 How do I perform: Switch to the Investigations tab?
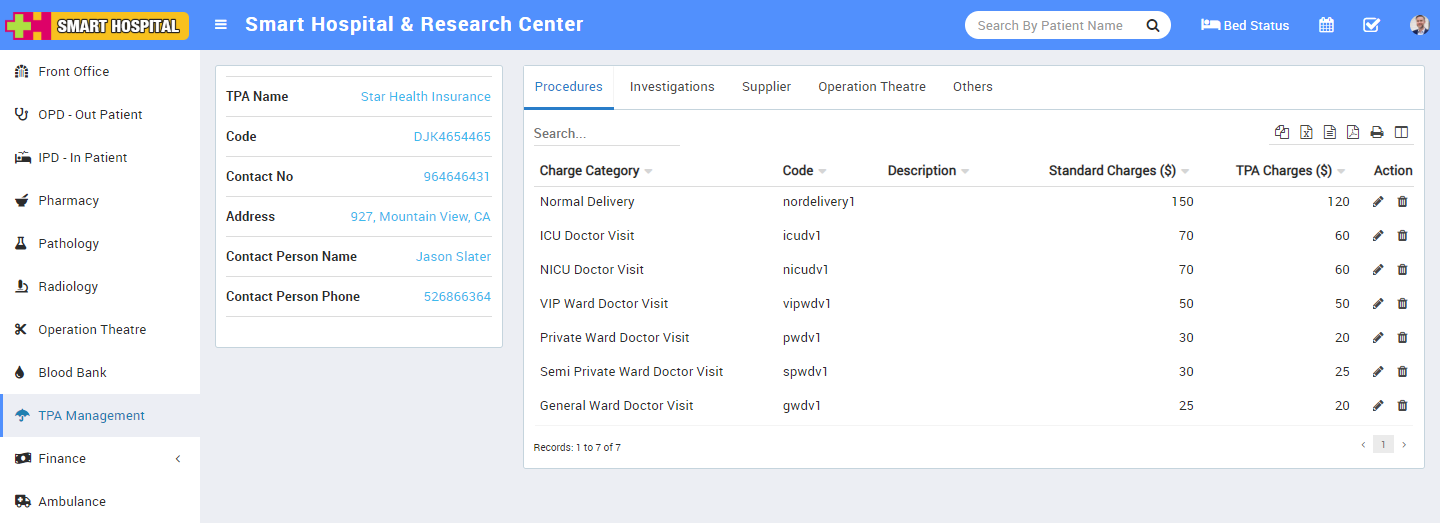(672, 87)
